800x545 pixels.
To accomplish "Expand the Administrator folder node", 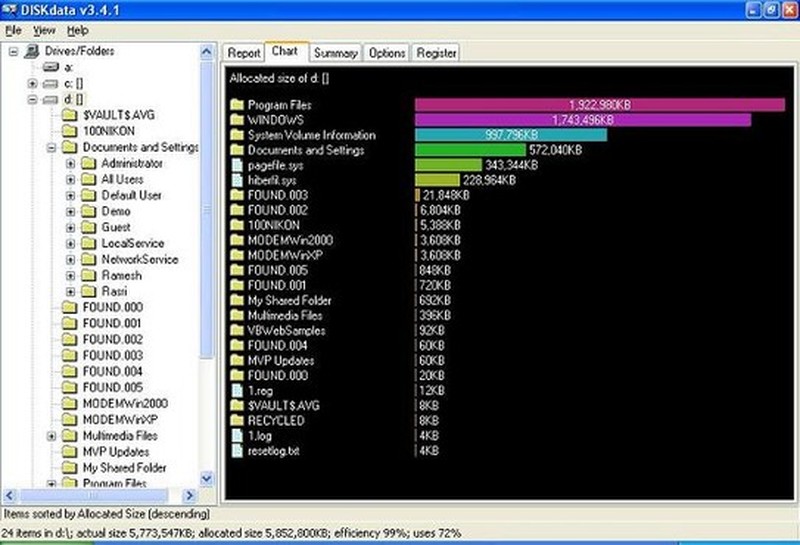I will 70,164.
